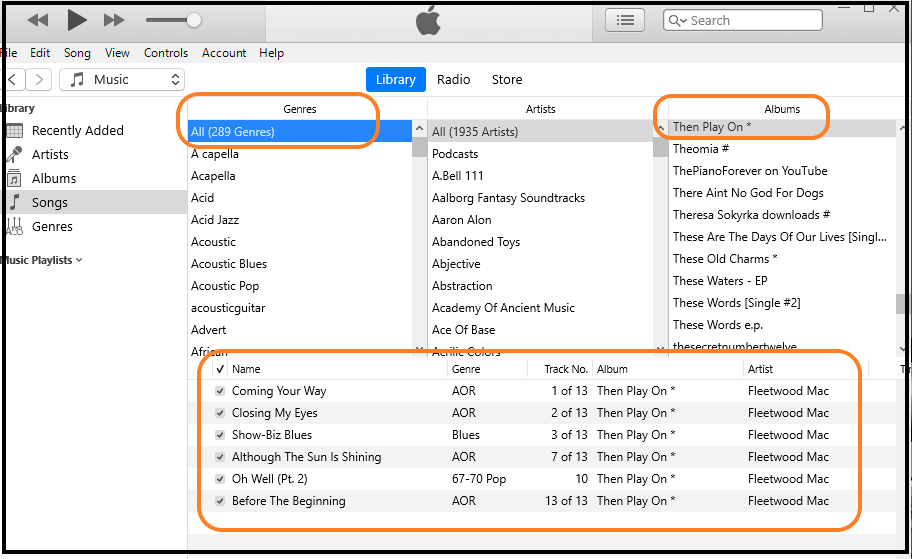Select ThePianoForever on YouTube album
Image resolution: width=912 pixels, height=559 pixels.
click(x=750, y=171)
